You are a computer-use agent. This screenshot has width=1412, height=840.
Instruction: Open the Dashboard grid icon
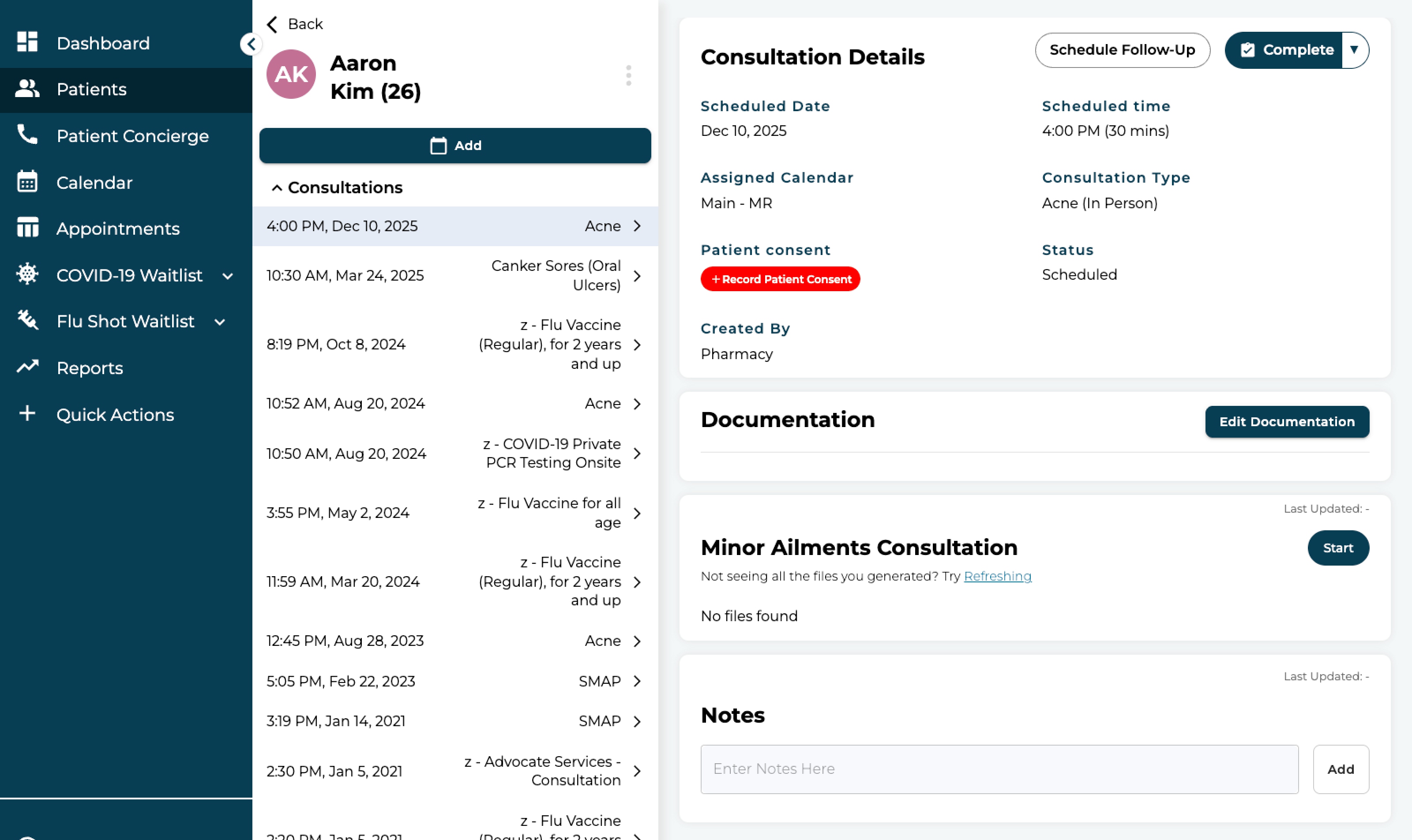tap(27, 42)
